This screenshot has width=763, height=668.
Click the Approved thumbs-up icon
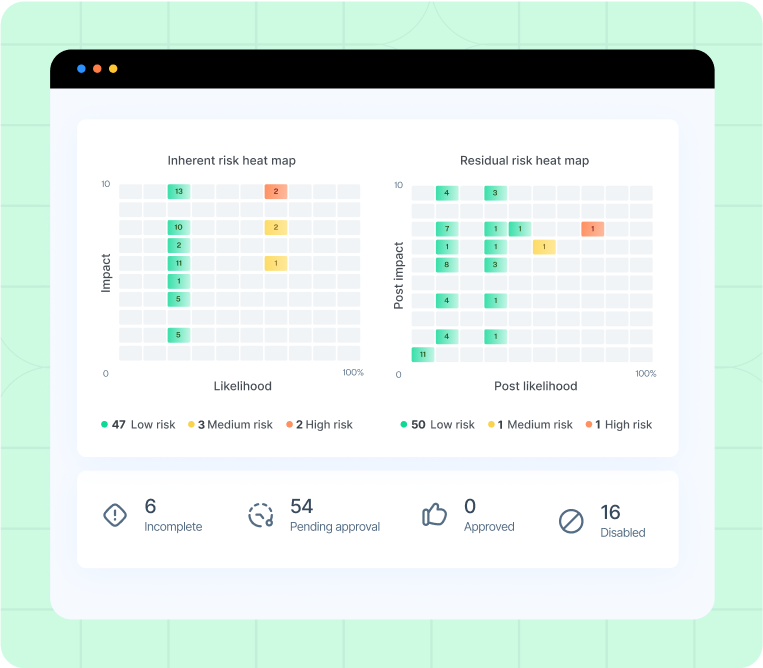click(434, 514)
